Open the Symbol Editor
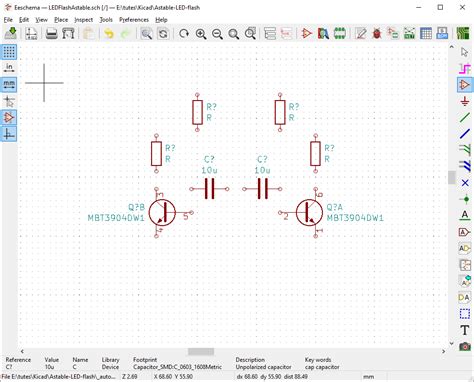This screenshot has height=382, width=474. [307, 33]
